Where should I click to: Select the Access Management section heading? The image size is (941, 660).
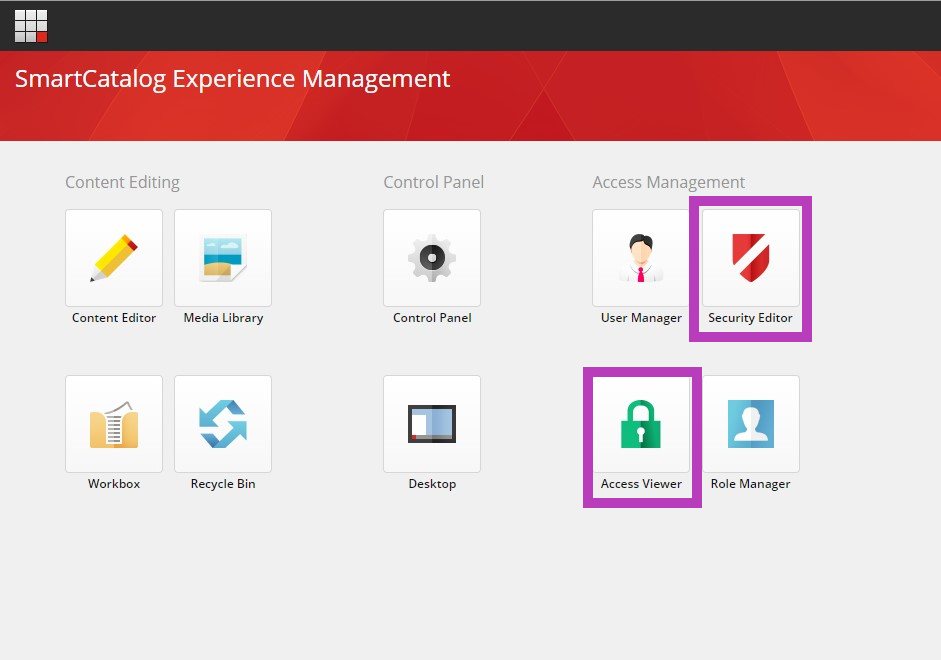point(669,182)
